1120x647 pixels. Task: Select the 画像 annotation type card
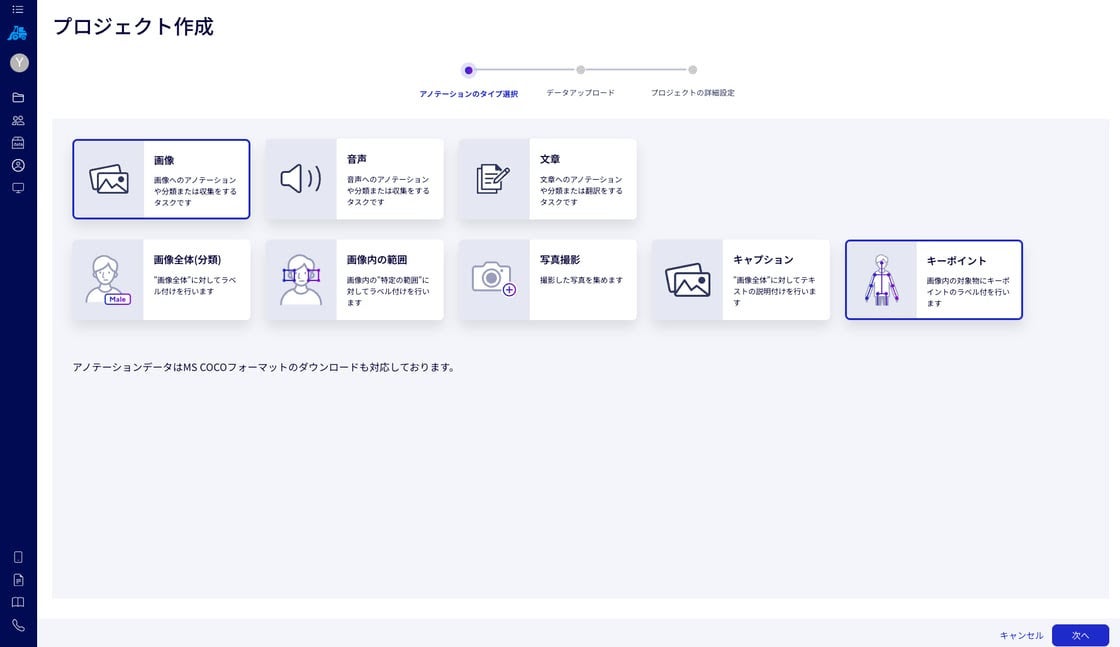(x=161, y=179)
